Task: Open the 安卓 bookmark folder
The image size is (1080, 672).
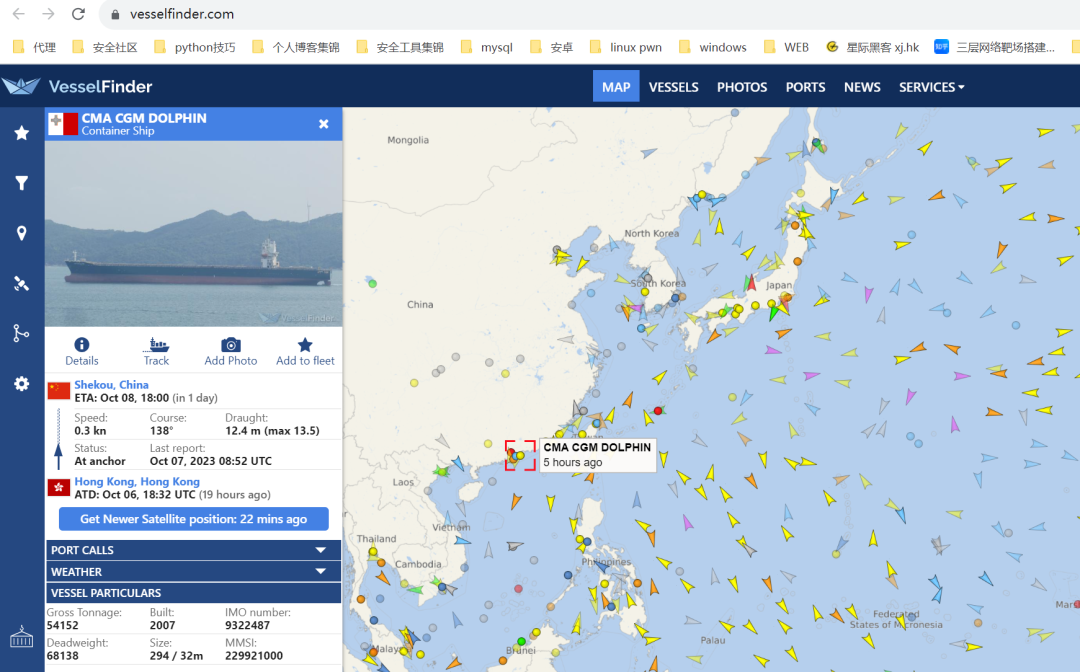Action: (x=552, y=47)
